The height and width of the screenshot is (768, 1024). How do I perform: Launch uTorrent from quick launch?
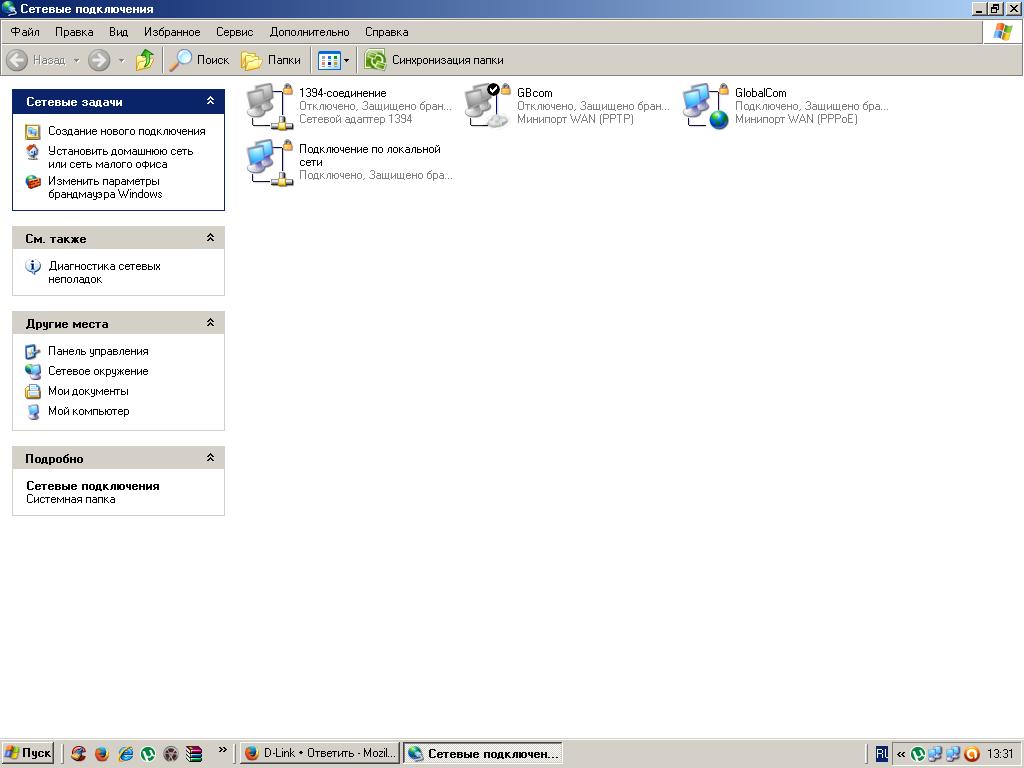[148, 754]
